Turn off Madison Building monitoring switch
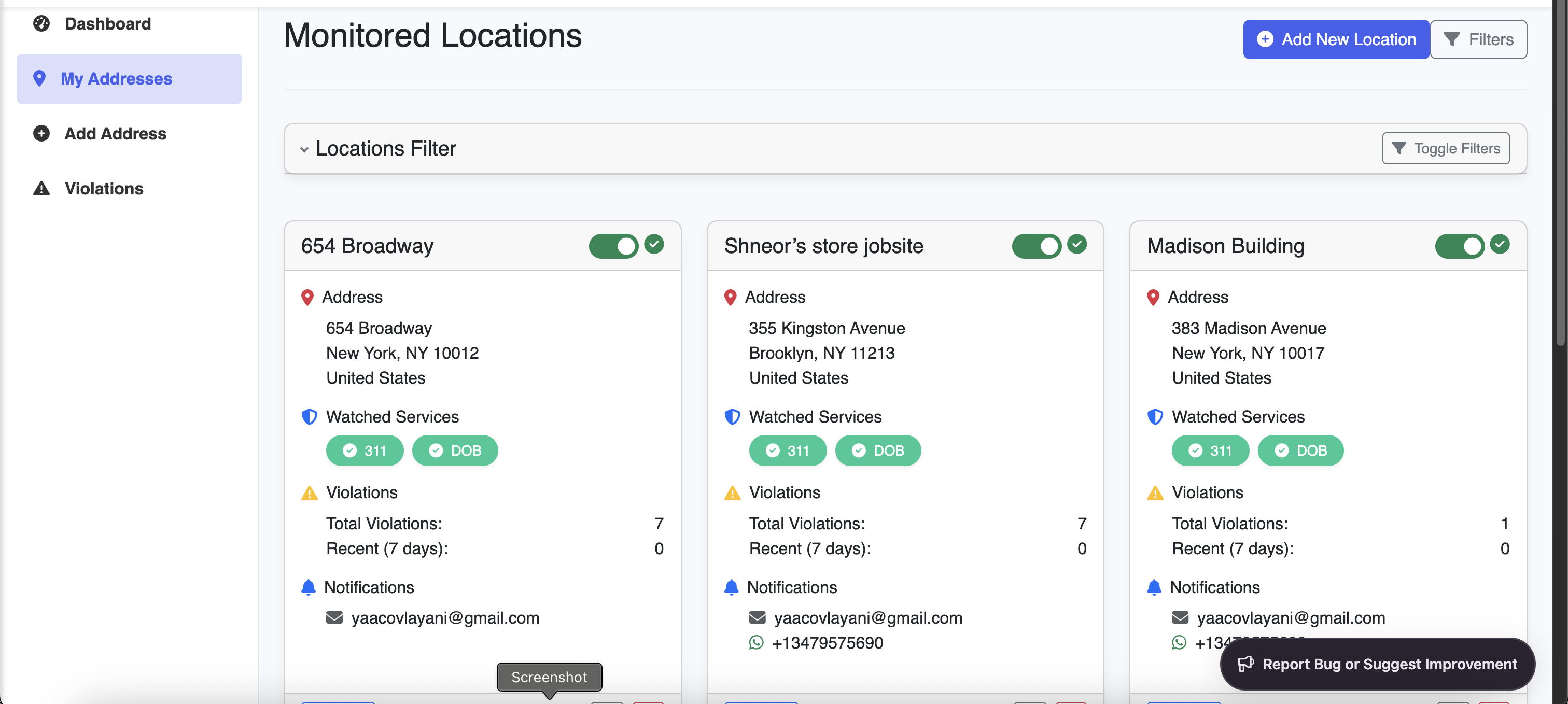Image resolution: width=1568 pixels, height=704 pixels. (x=1459, y=246)
